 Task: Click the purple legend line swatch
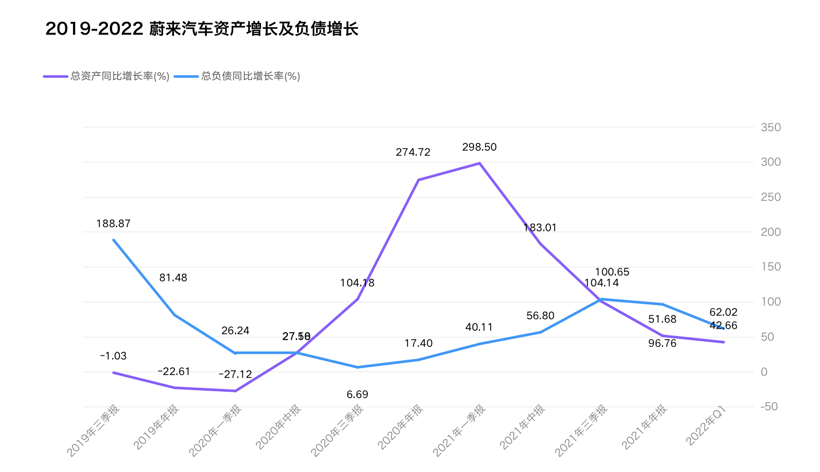point(55,77)
